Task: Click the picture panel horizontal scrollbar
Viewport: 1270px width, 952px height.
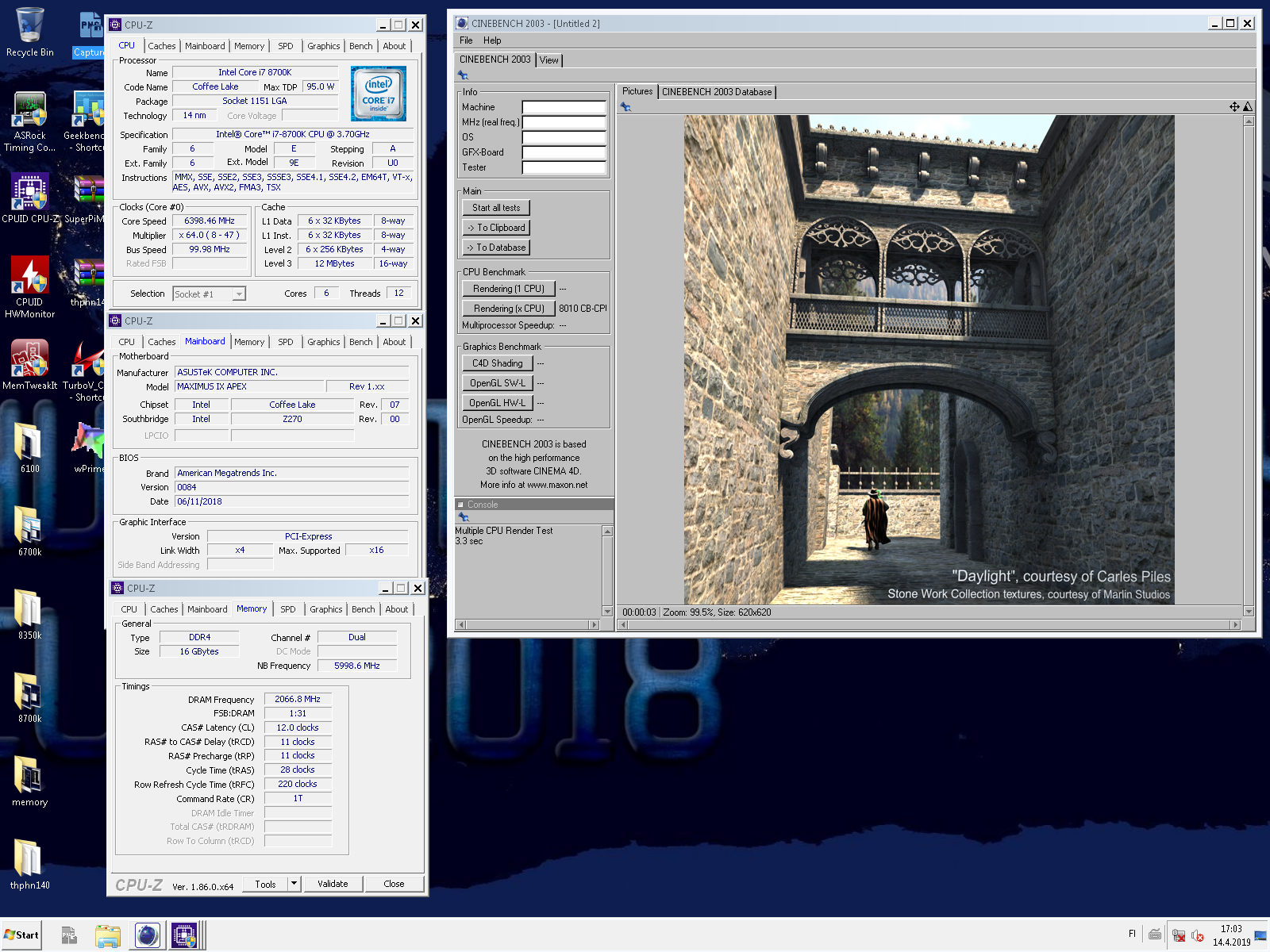Action: pos(929,625)
